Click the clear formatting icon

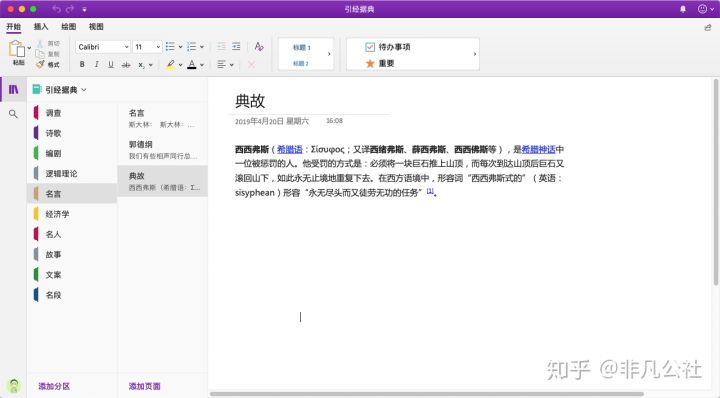pos(259,46)
